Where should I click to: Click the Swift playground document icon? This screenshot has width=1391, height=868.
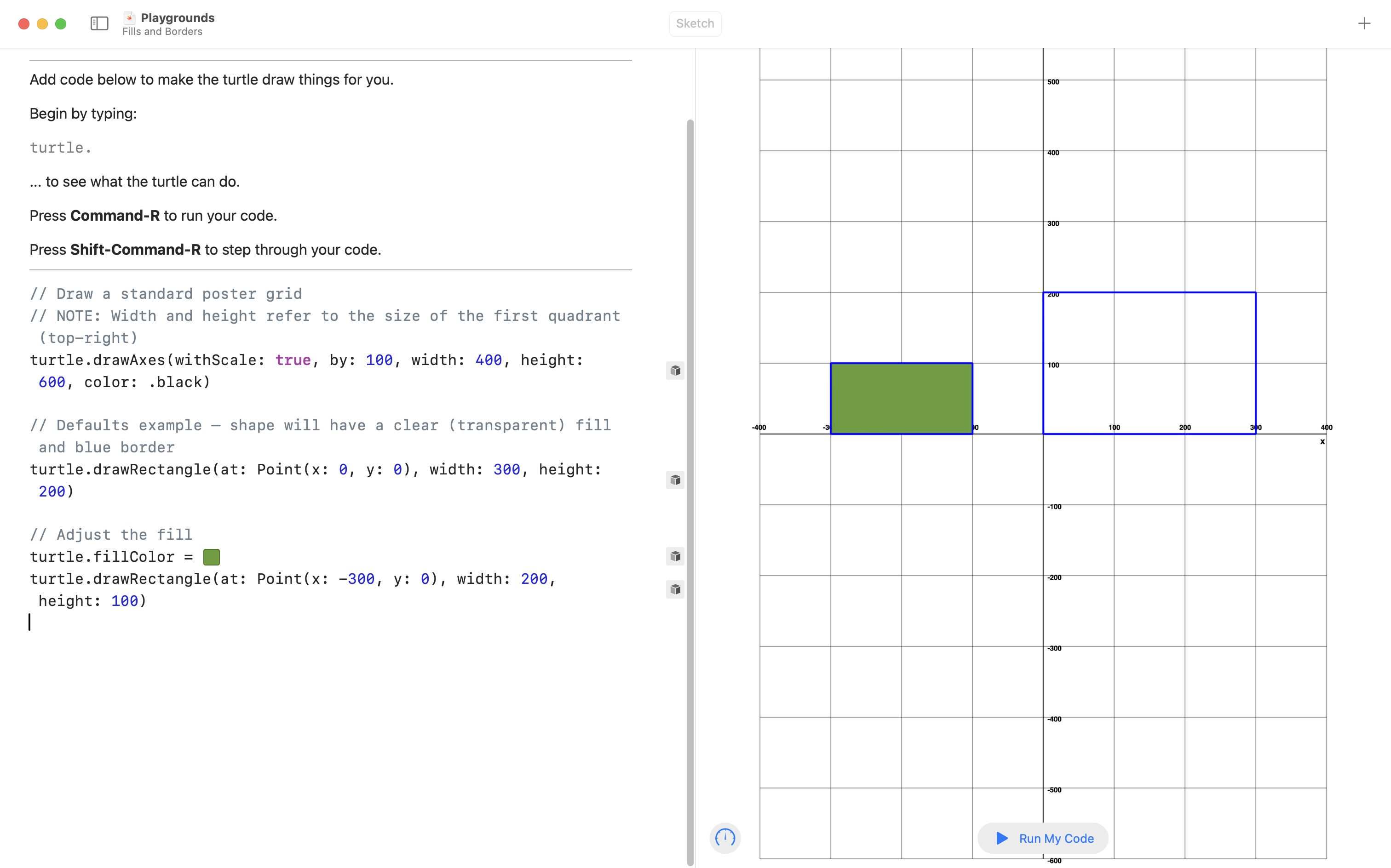click(x=130, y=17)
